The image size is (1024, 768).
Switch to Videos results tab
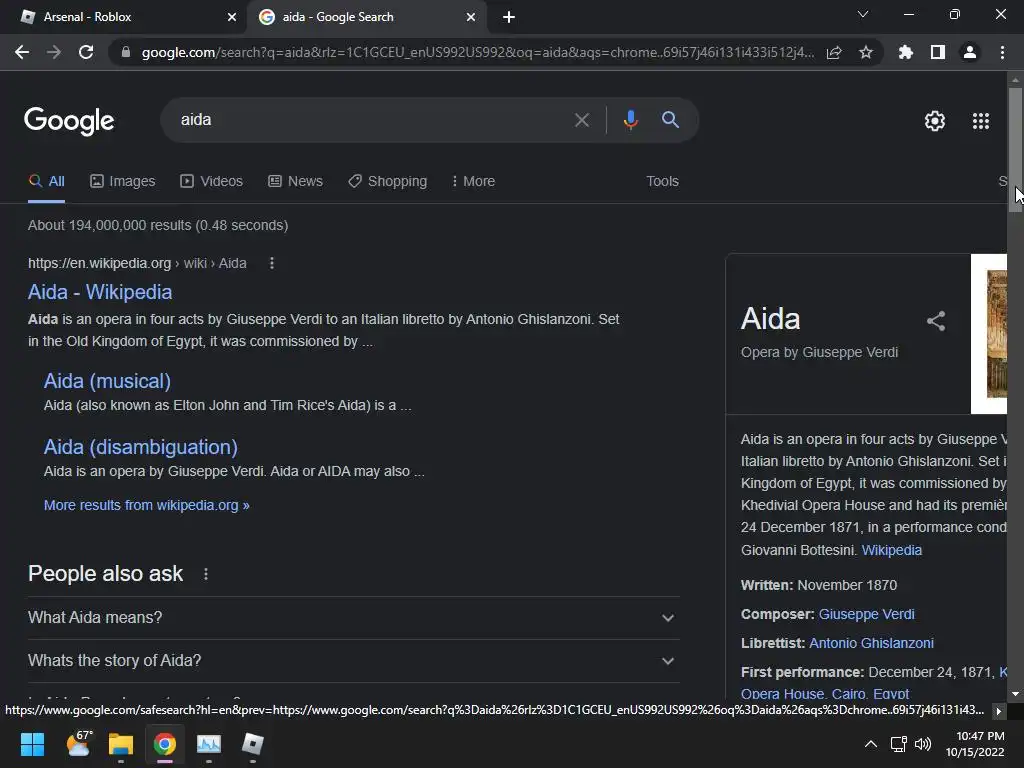[212, 182]
